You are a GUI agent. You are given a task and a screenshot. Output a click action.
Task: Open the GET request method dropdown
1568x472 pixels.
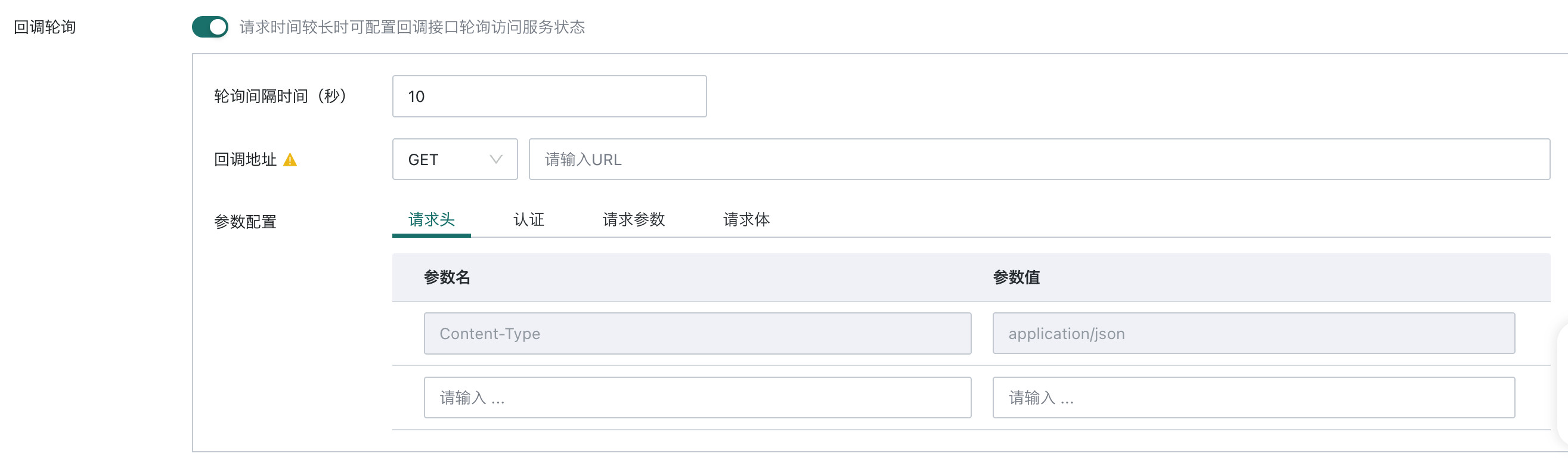455,159
